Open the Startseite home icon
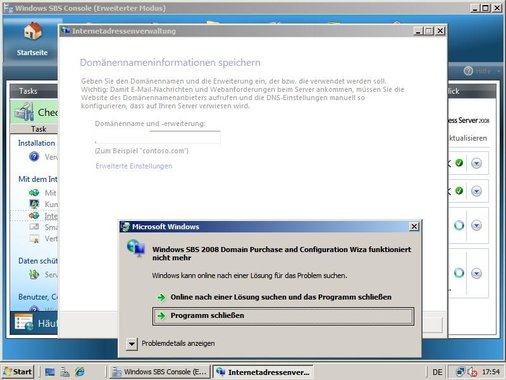Viewport: 506px width, 380px height. point(32,32)
